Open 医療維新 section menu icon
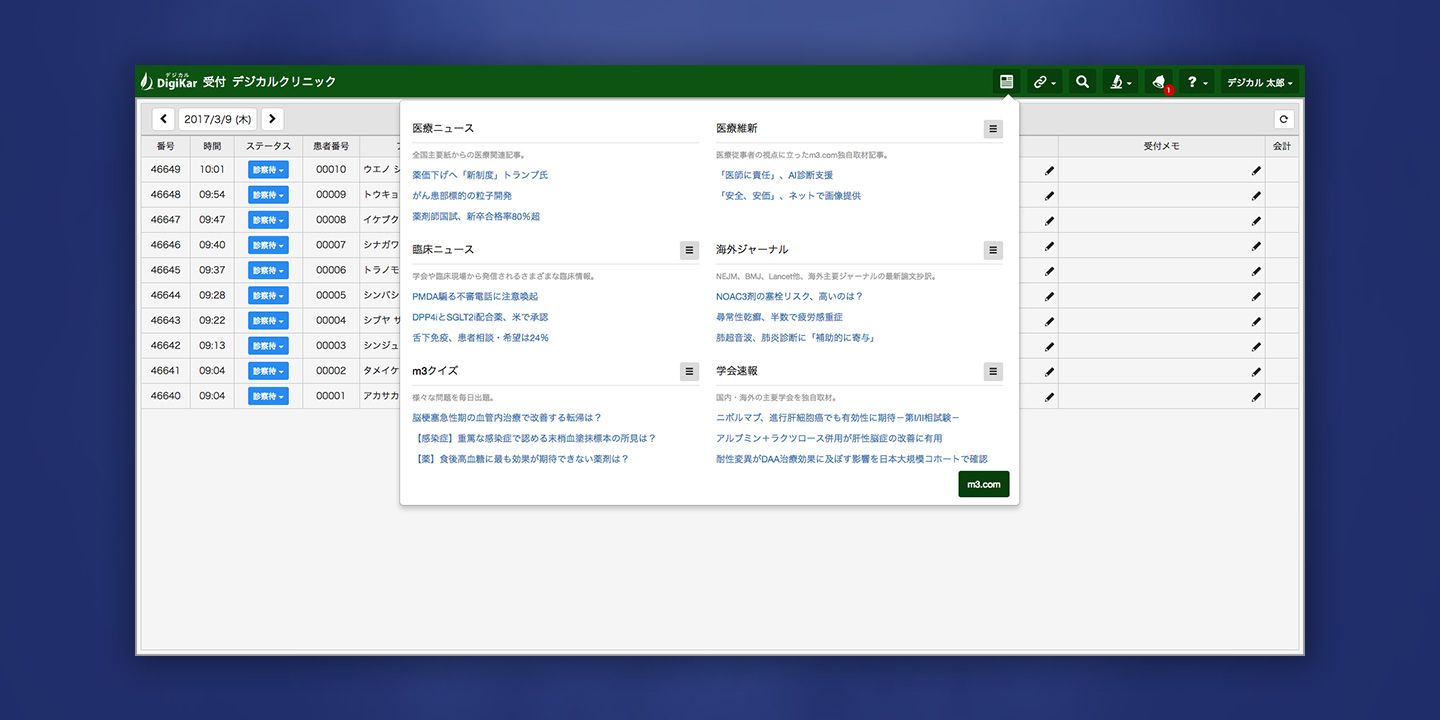The height and width of the screenshot is (720, 1440). pyautogui.click(x=993, y=129)
